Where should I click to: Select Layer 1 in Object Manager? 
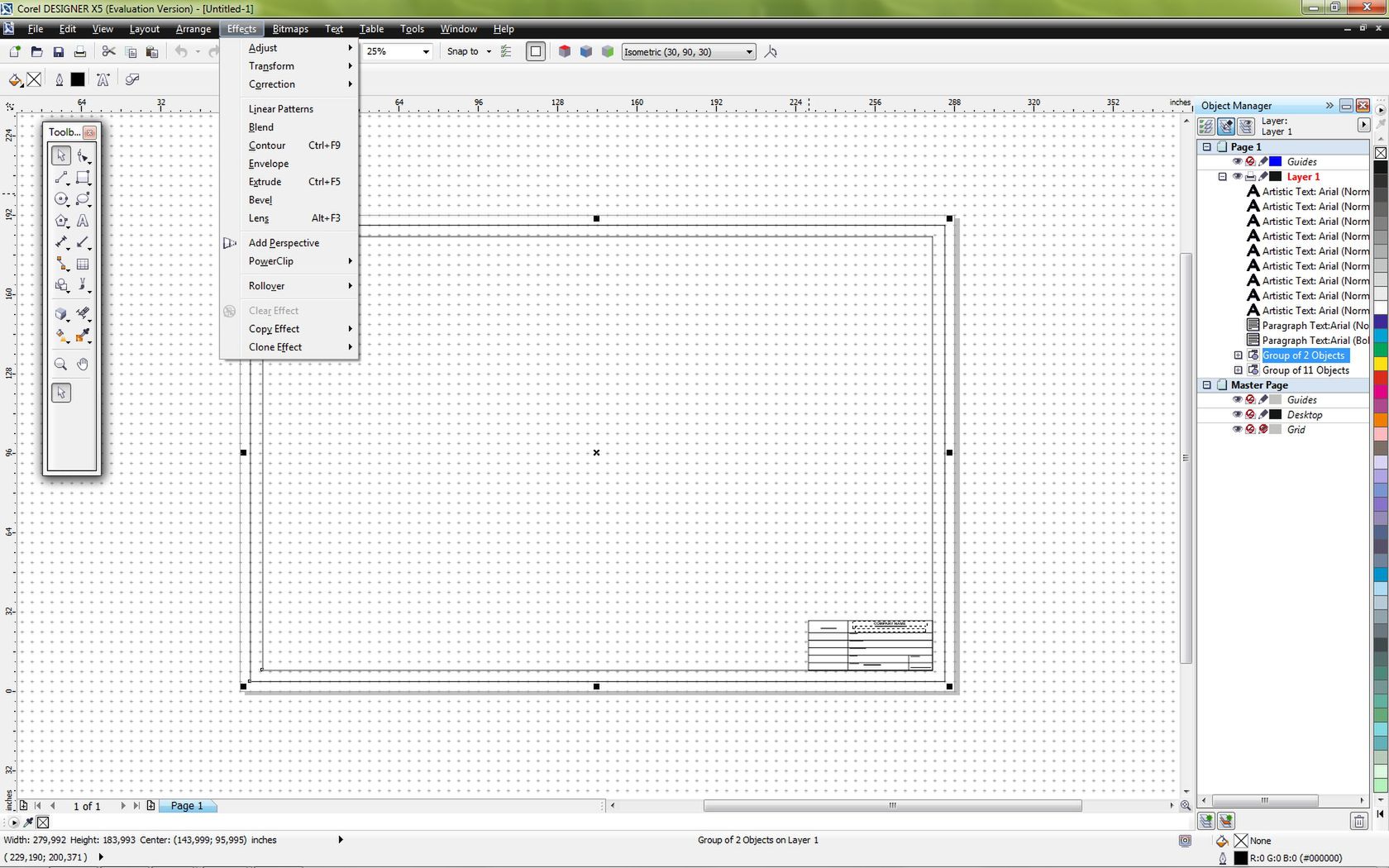click(1303, 177)
